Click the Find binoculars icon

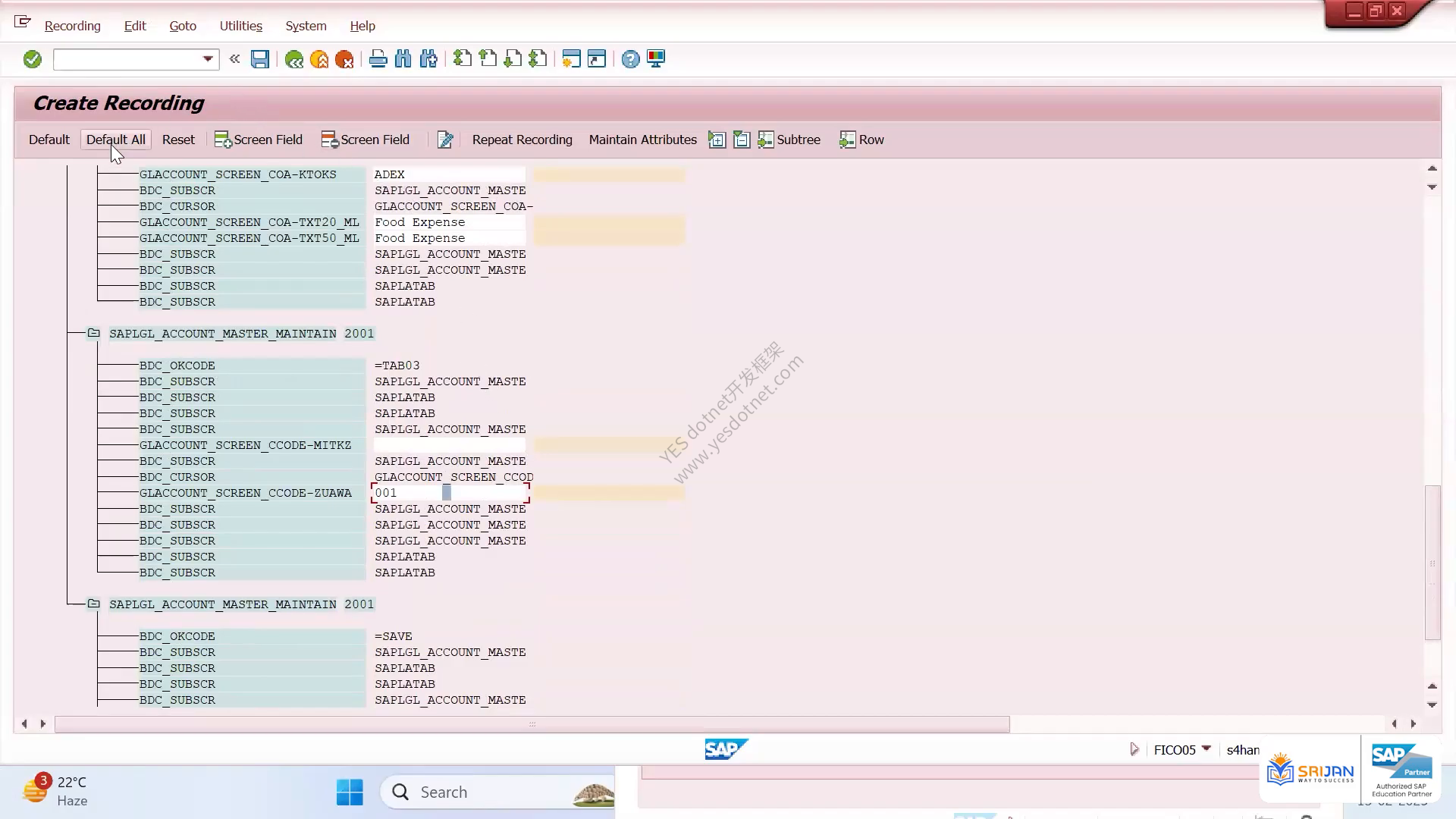tap(403, 59)
